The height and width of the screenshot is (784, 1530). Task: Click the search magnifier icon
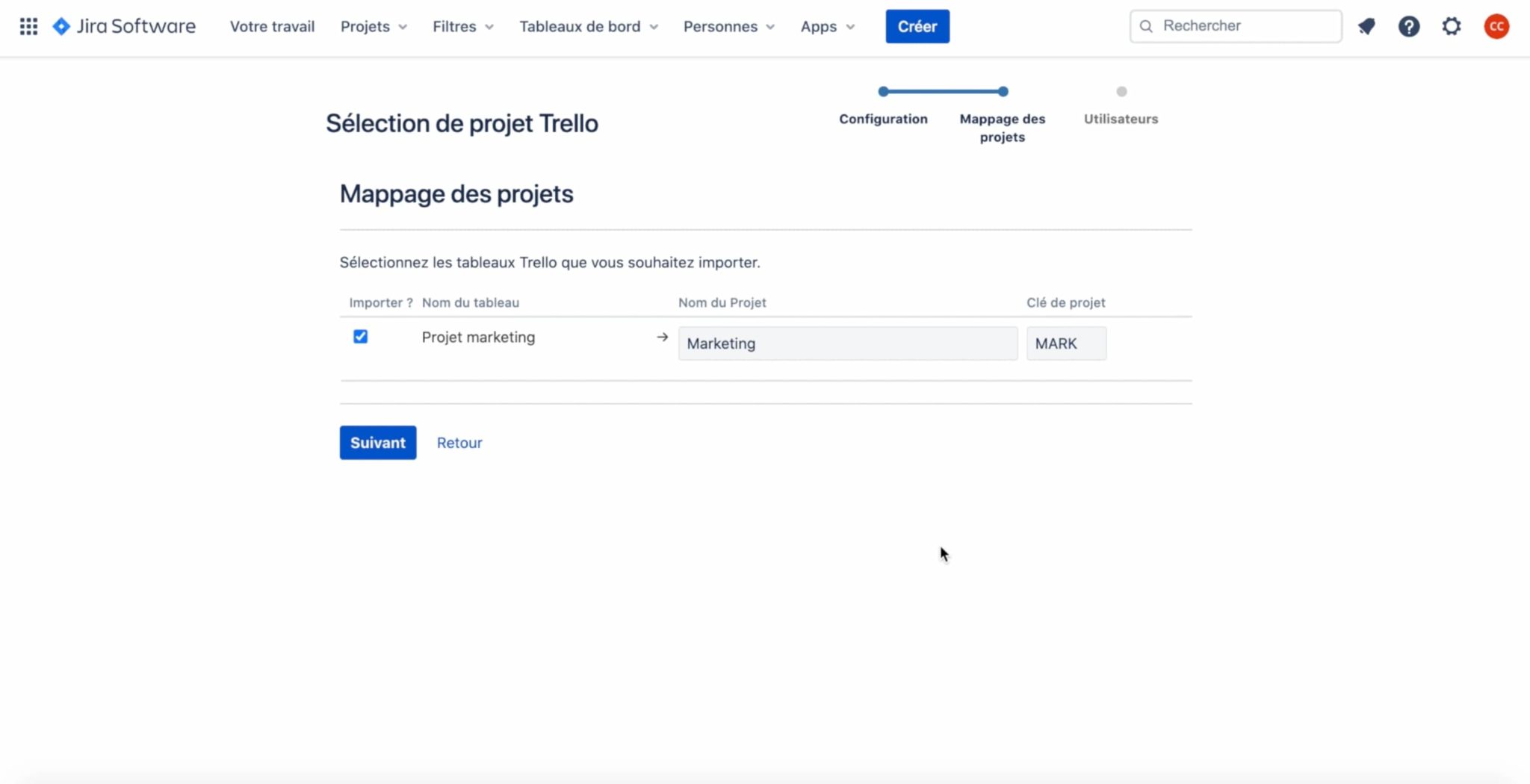1146,27
